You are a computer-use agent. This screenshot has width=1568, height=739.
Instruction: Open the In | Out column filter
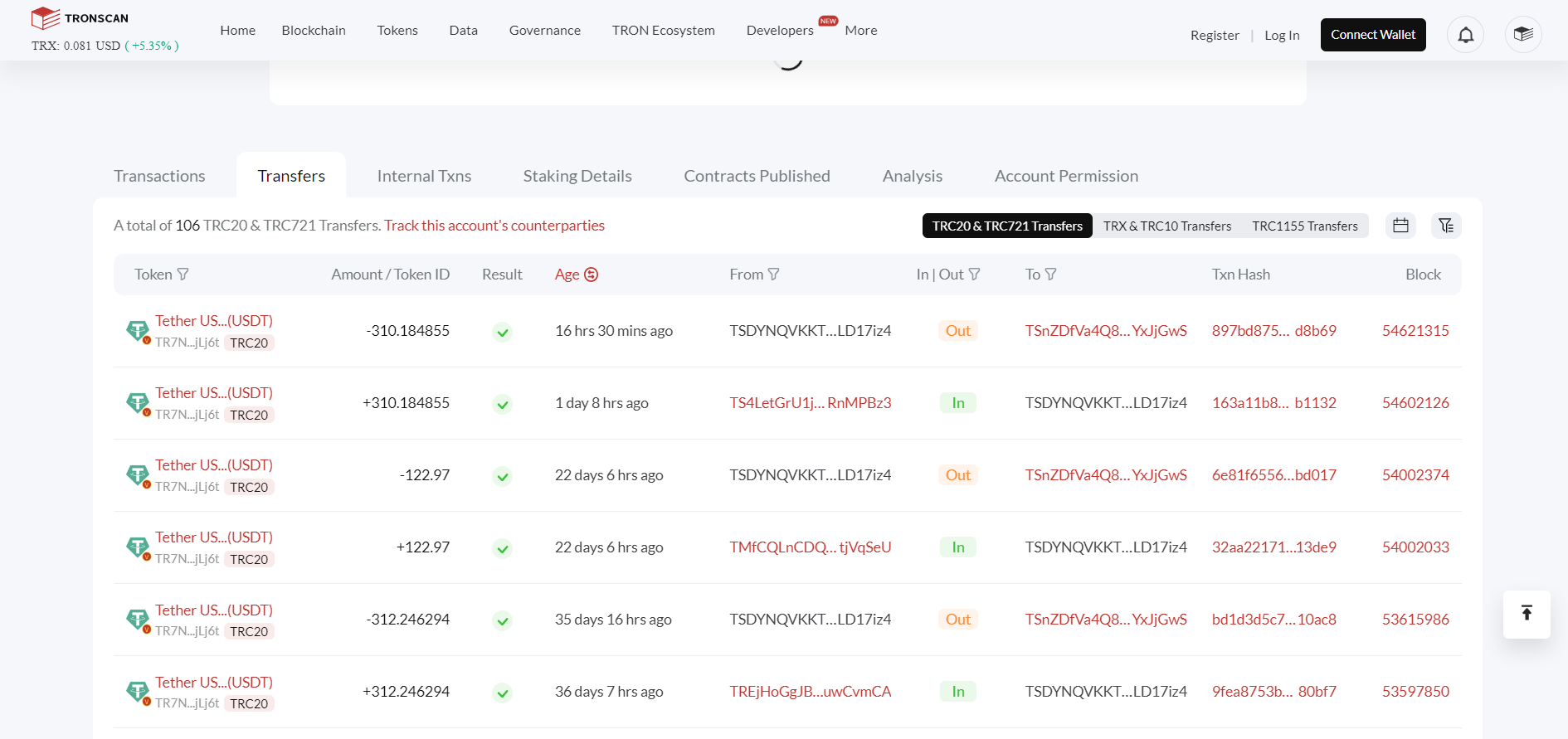(x=975, y=275)
